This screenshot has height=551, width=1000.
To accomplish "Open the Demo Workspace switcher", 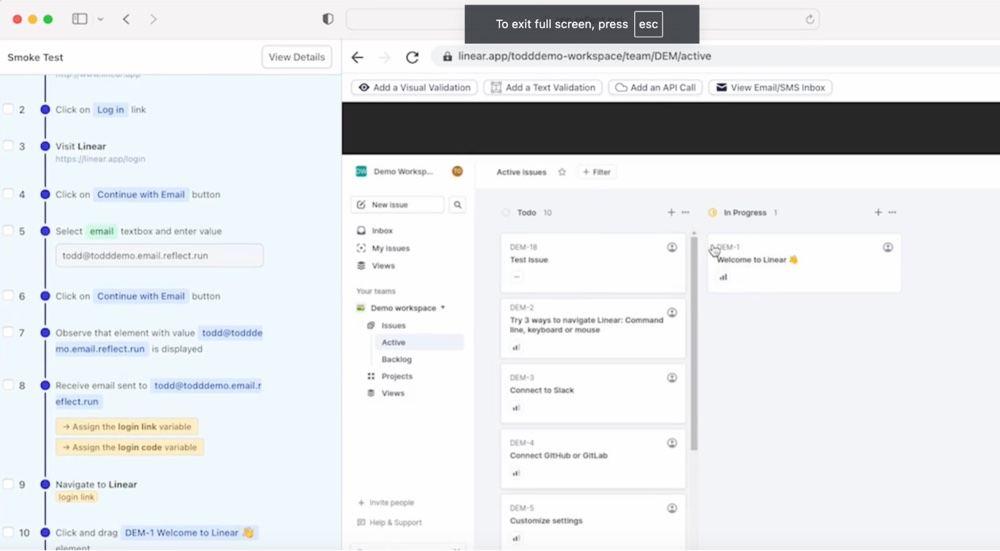I will [395, 172].
